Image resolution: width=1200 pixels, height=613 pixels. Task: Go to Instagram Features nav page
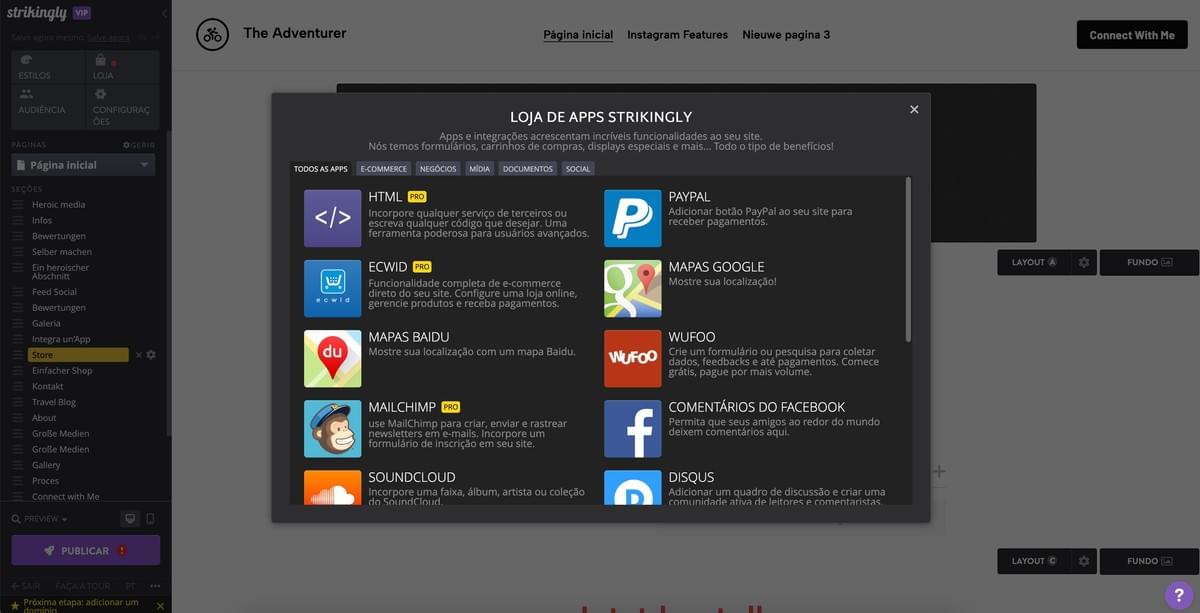pos(677,35)
